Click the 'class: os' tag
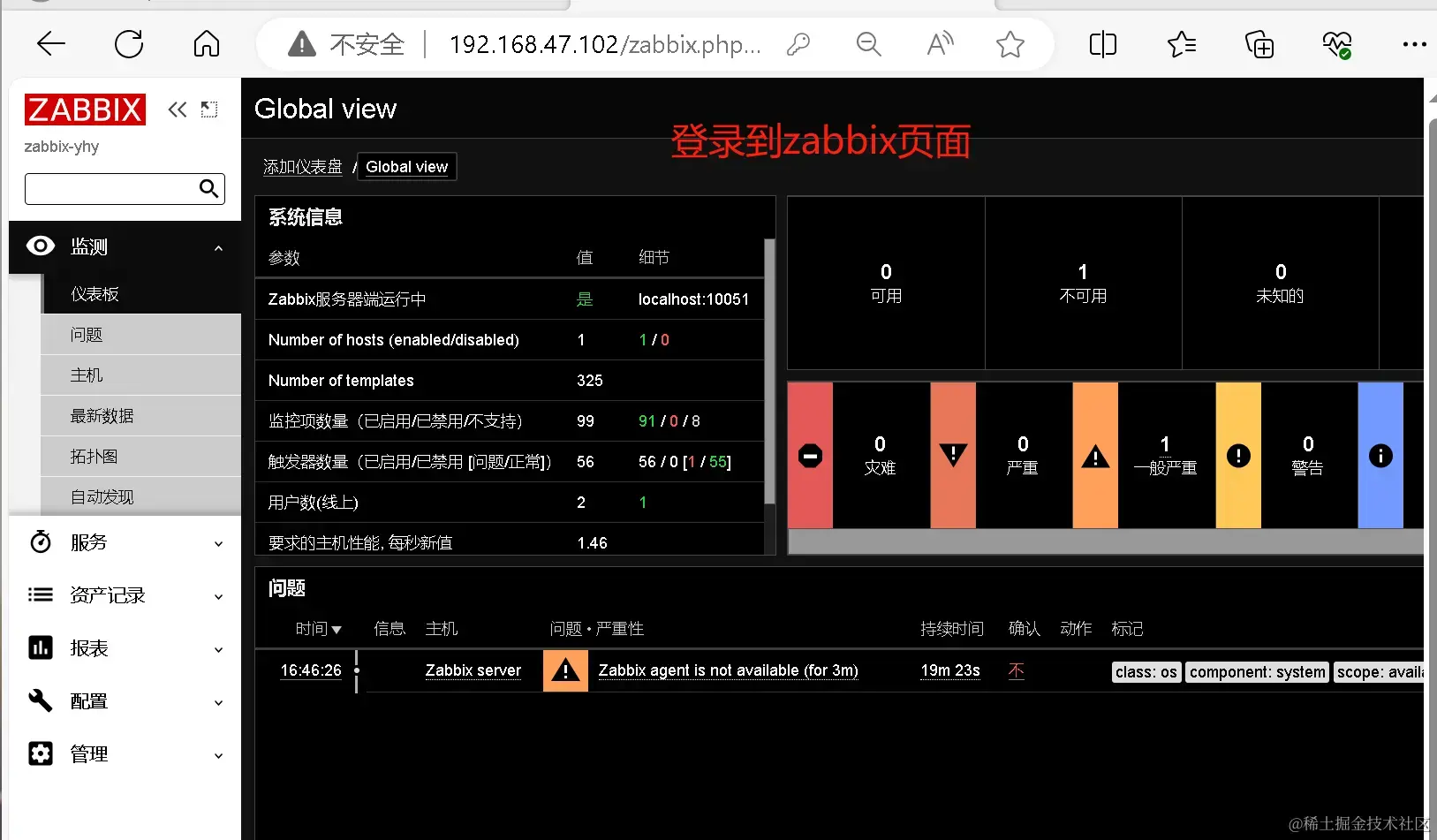 tap(1146, 672)
